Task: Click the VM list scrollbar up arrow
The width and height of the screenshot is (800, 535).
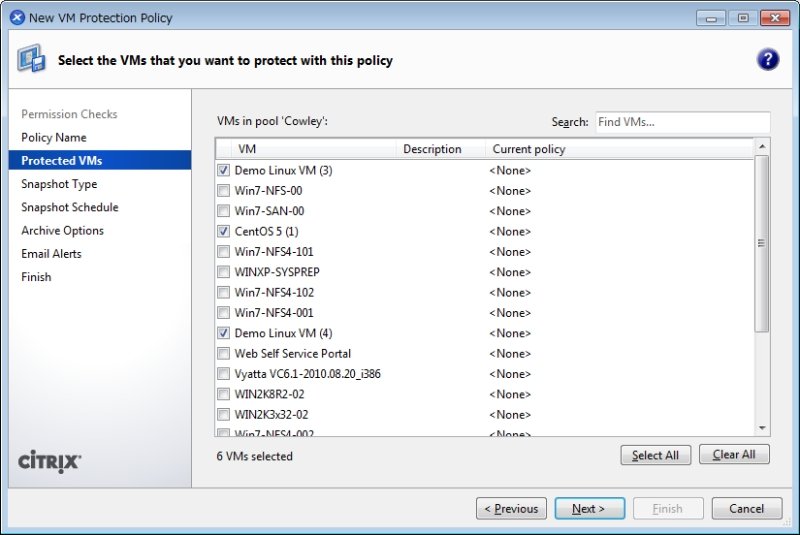Action: click(762, 146)
